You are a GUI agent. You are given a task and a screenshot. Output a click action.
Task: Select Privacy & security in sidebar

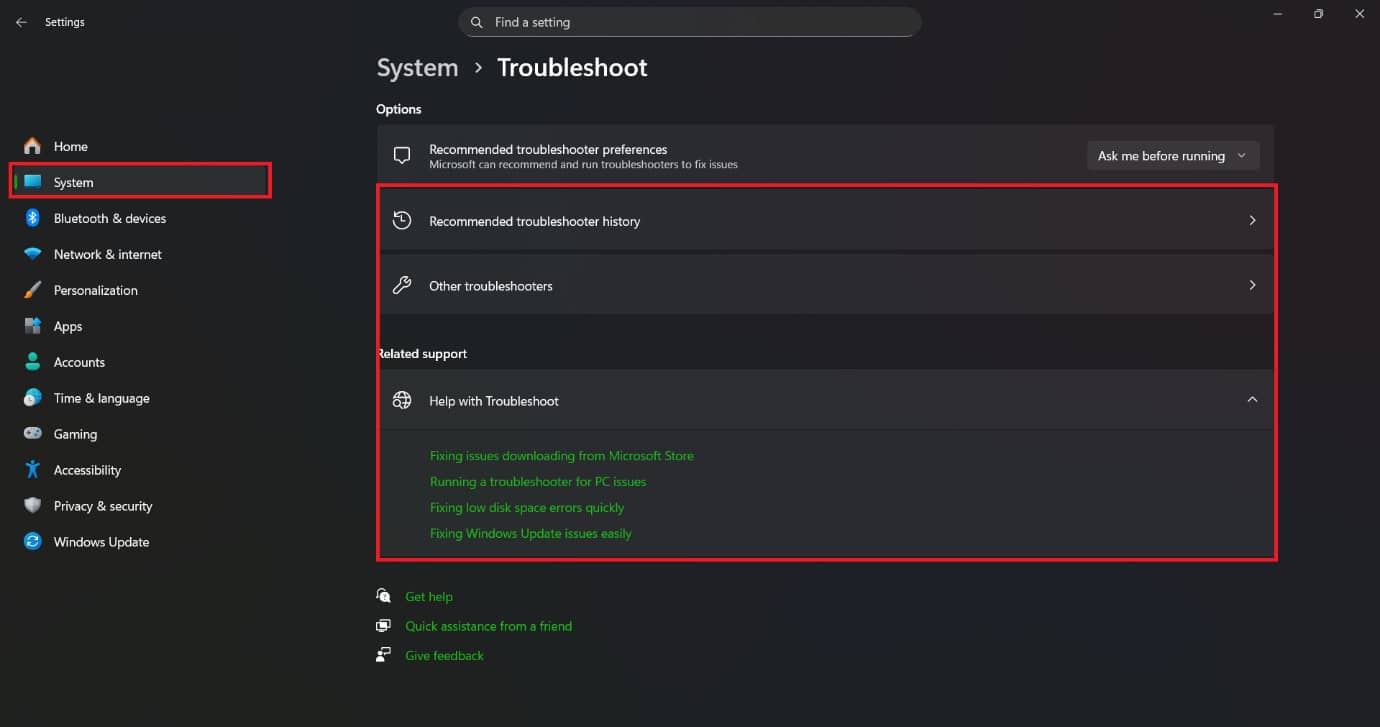[32, 506]
